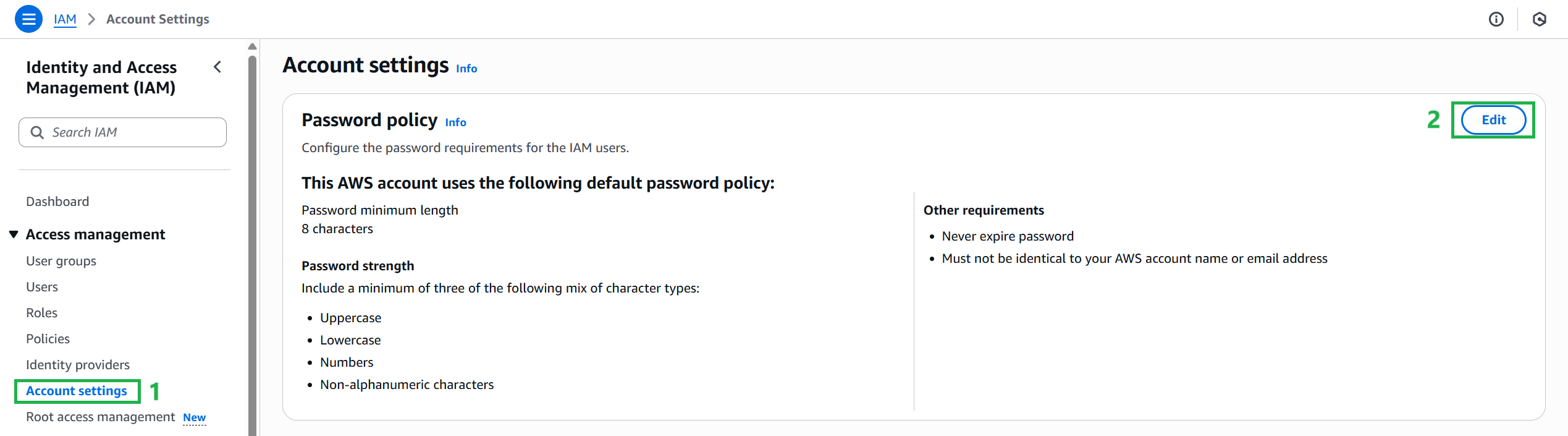Collapse the Access management section
1568x436 pixels.
pos(13,234)
